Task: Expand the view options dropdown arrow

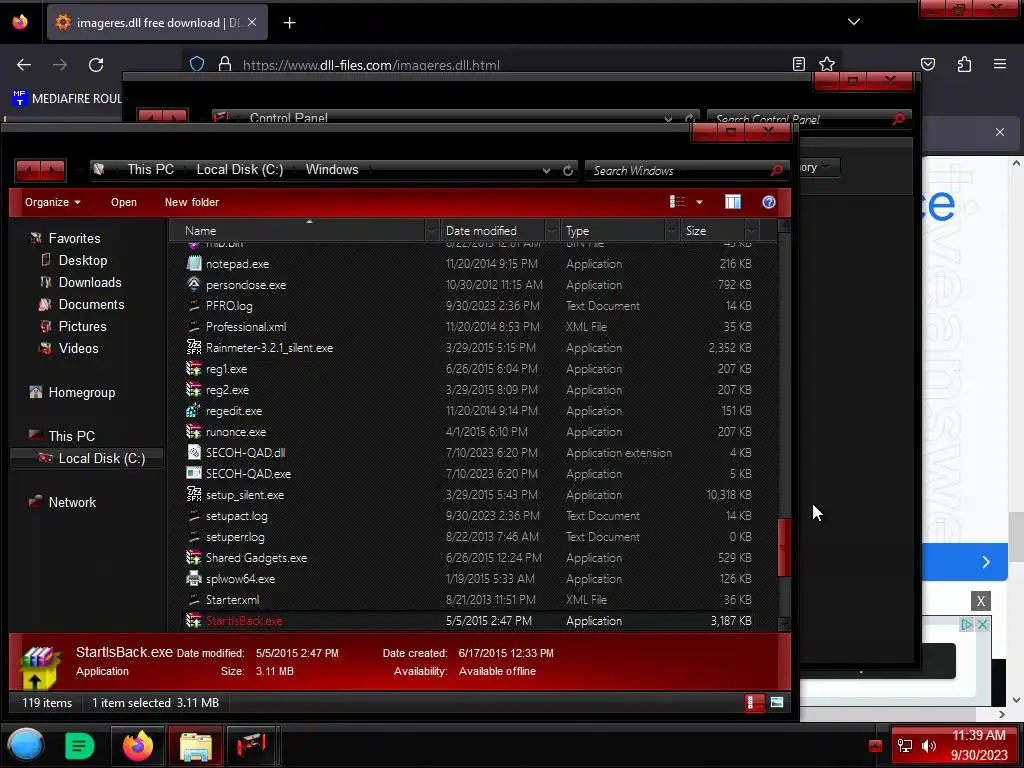Action: click(699, 202)
